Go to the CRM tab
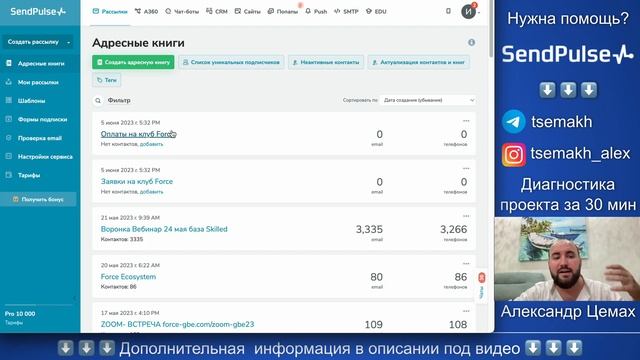 point(217,11)
